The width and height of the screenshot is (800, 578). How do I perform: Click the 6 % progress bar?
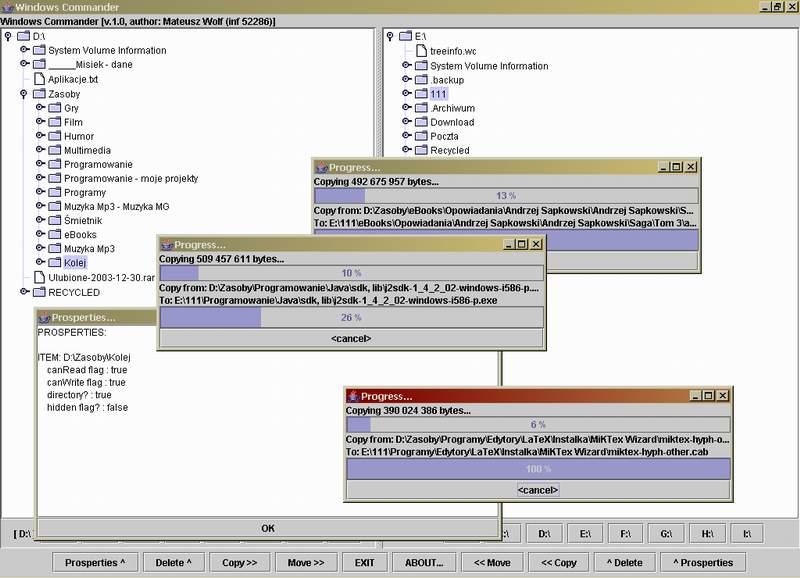pos(538,424)
